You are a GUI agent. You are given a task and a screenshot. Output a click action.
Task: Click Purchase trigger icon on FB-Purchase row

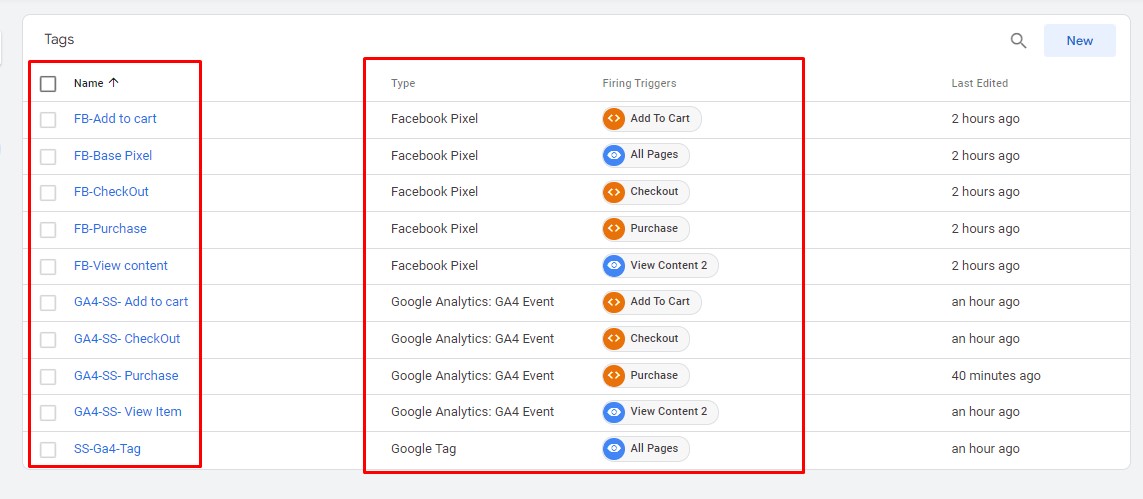614,229
